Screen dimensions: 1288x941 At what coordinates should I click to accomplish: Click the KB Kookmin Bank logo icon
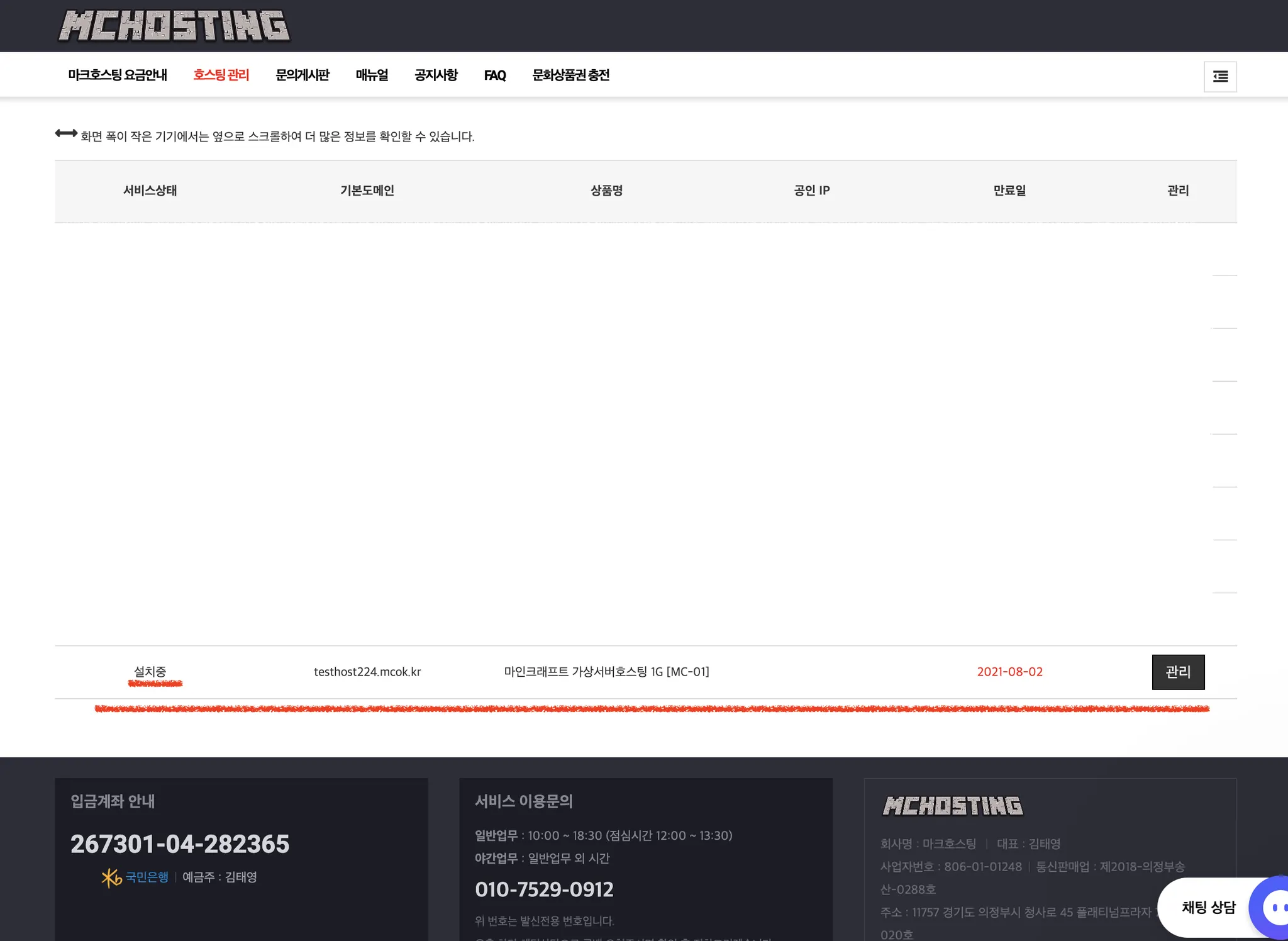tap(111, 877)
